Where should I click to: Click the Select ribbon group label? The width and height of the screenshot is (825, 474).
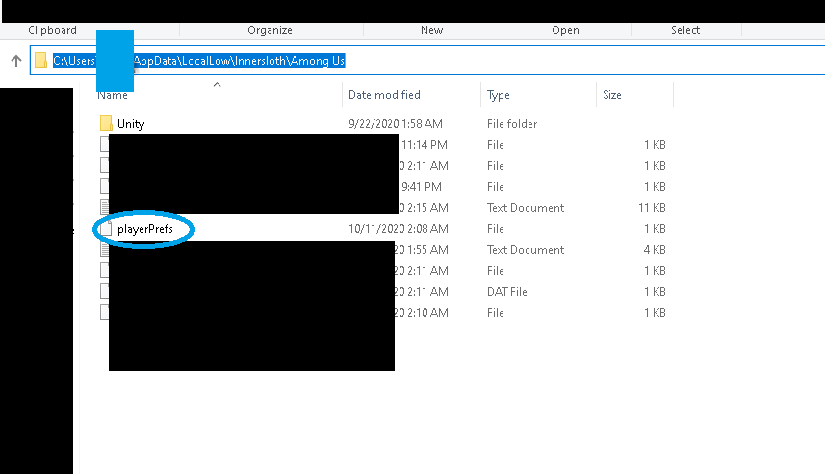coord(685,30)
